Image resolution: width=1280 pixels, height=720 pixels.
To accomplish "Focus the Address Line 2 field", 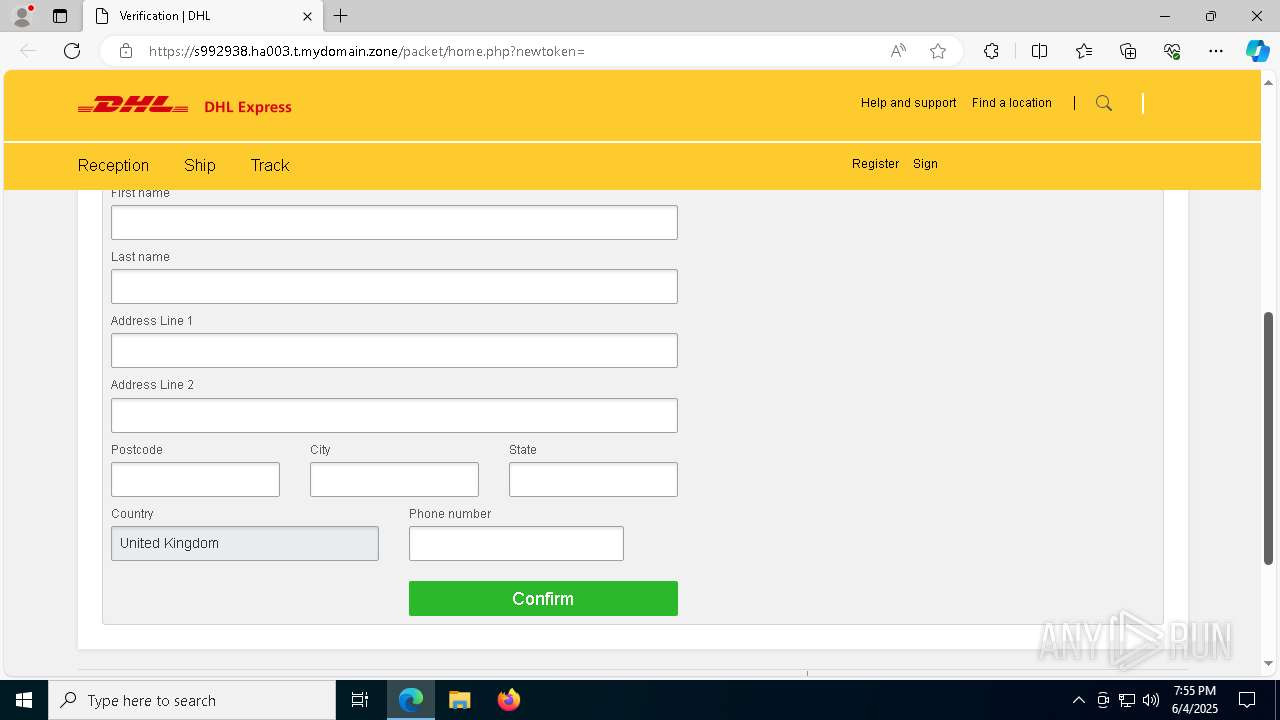I will 394,415.
